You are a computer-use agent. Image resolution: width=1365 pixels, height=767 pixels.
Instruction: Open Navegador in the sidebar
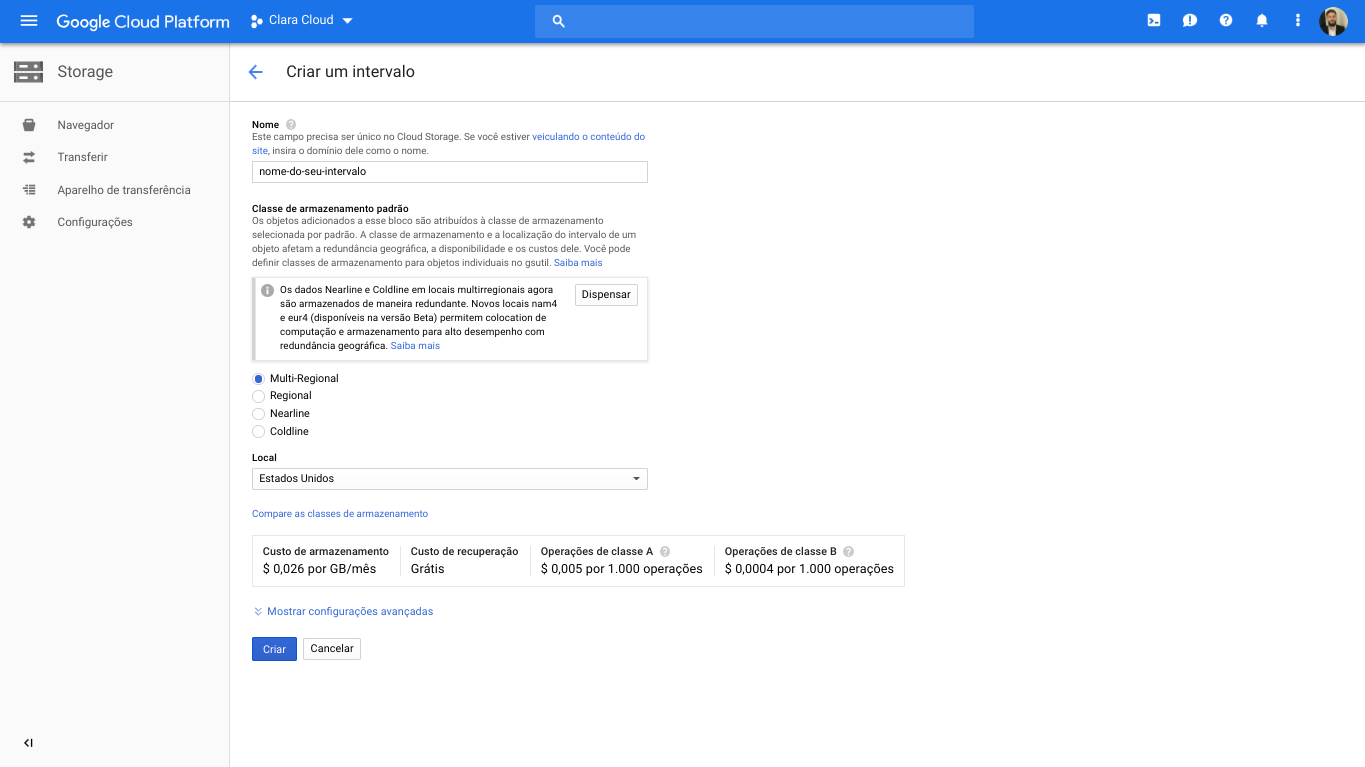pyautogui.click(x=86, y=125)
